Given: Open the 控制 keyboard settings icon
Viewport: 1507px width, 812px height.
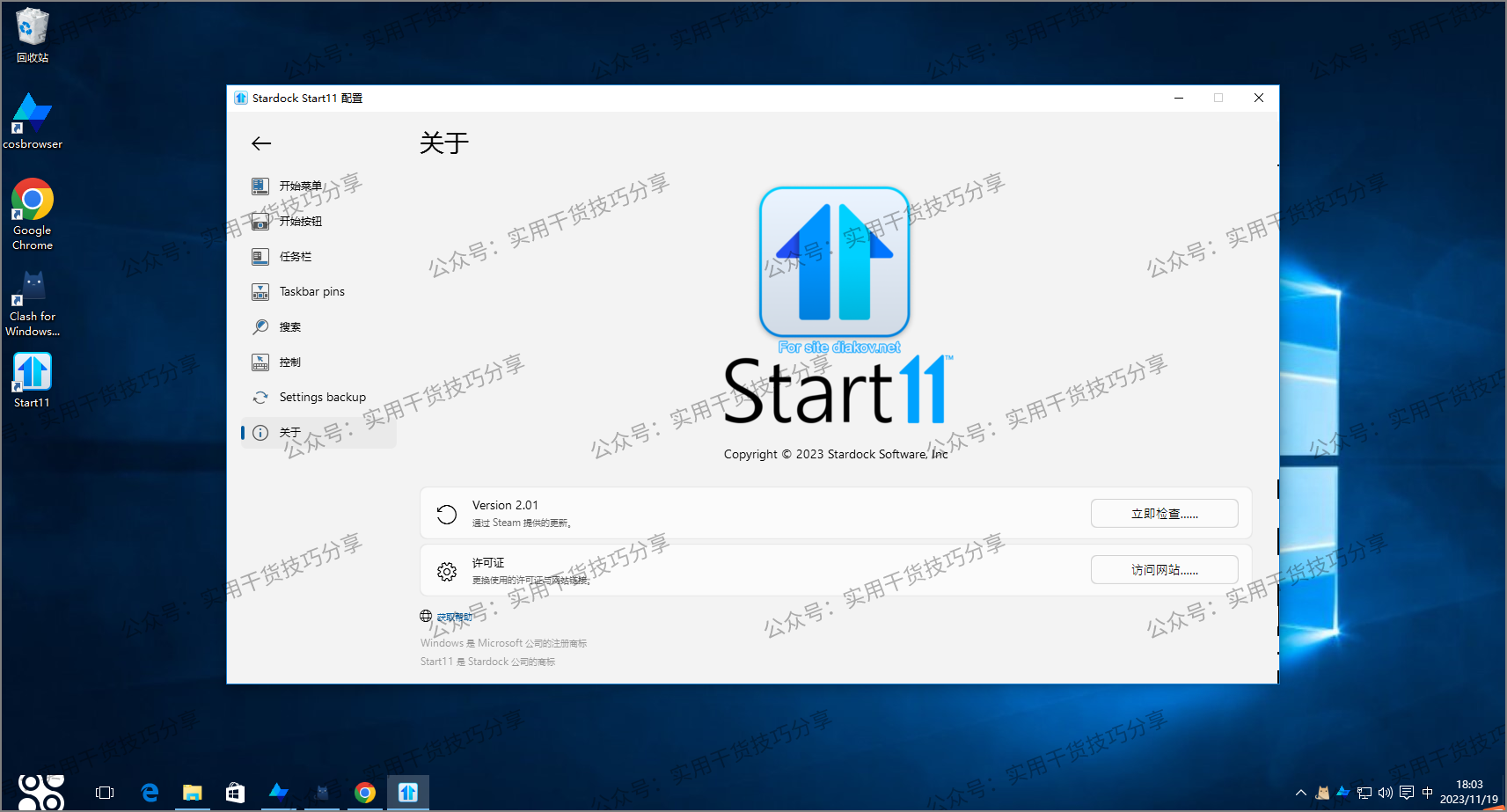Looking at the screenshot, I should point(260,362).
